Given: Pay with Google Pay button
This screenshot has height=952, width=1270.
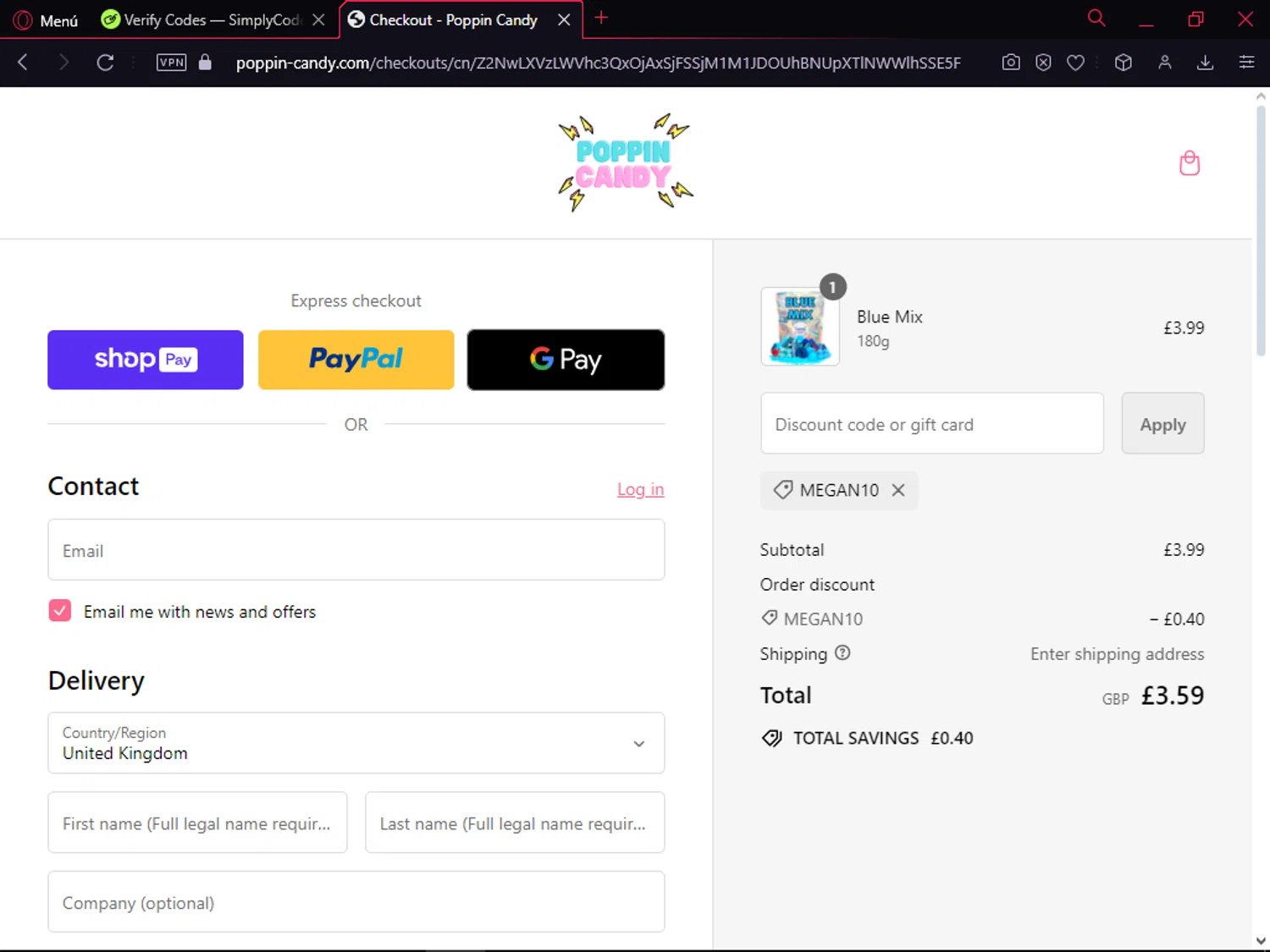Looking at the screenshot, I should pyautogui.click(x=566, y=360).
